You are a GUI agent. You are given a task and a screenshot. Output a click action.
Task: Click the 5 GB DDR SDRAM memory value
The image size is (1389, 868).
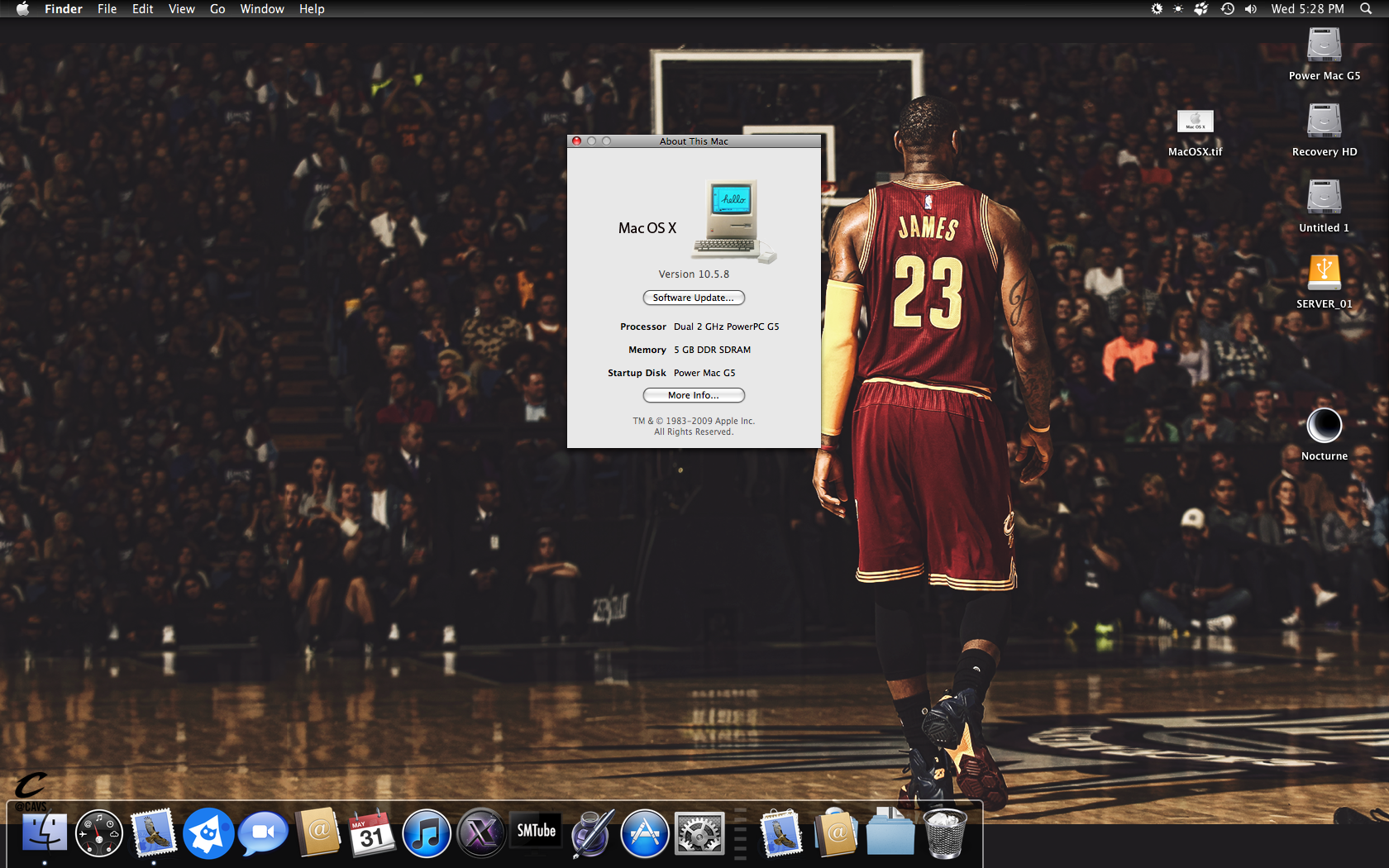coord(712,350)
